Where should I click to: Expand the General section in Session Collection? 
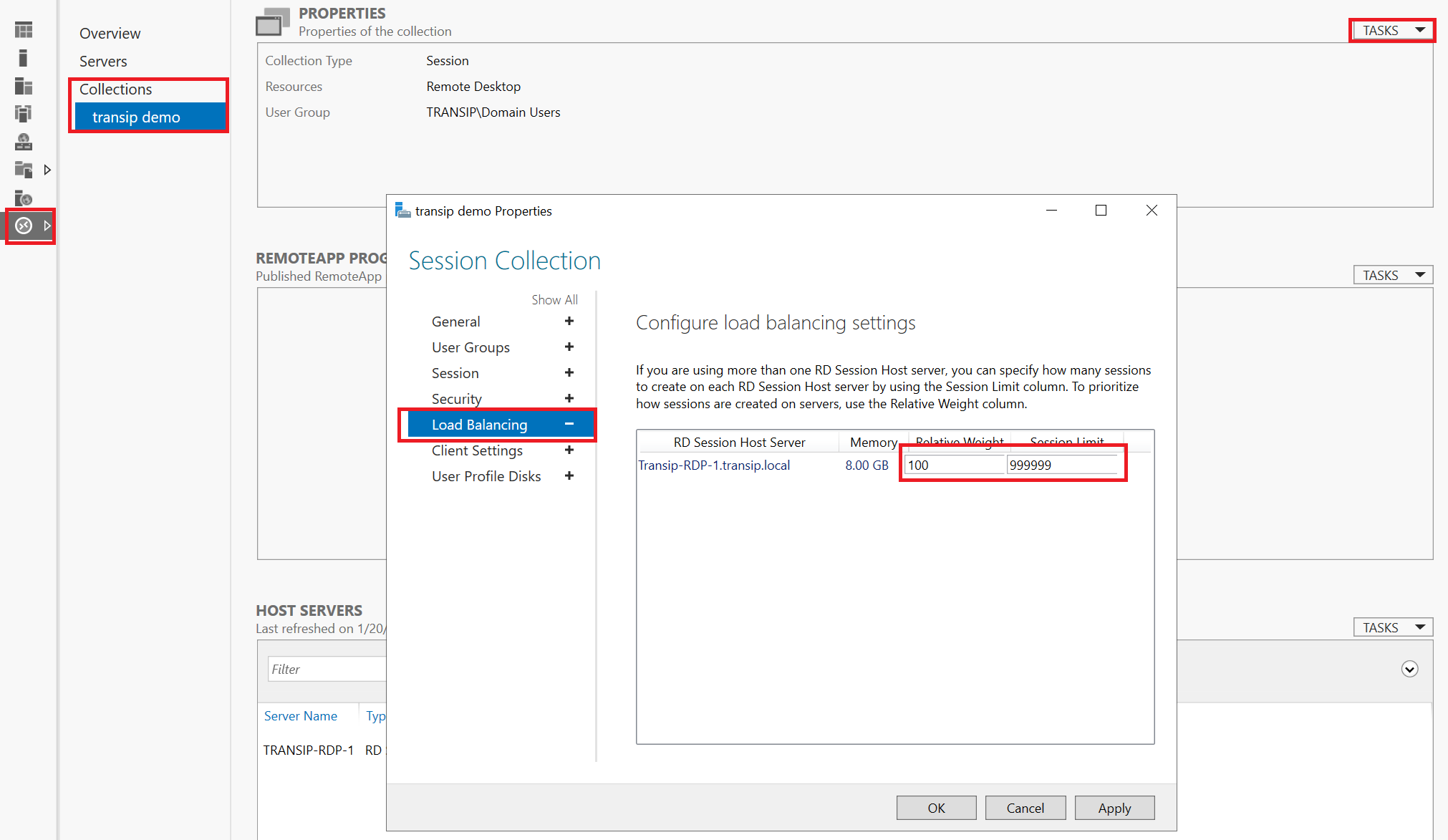[x=569, y=320]
